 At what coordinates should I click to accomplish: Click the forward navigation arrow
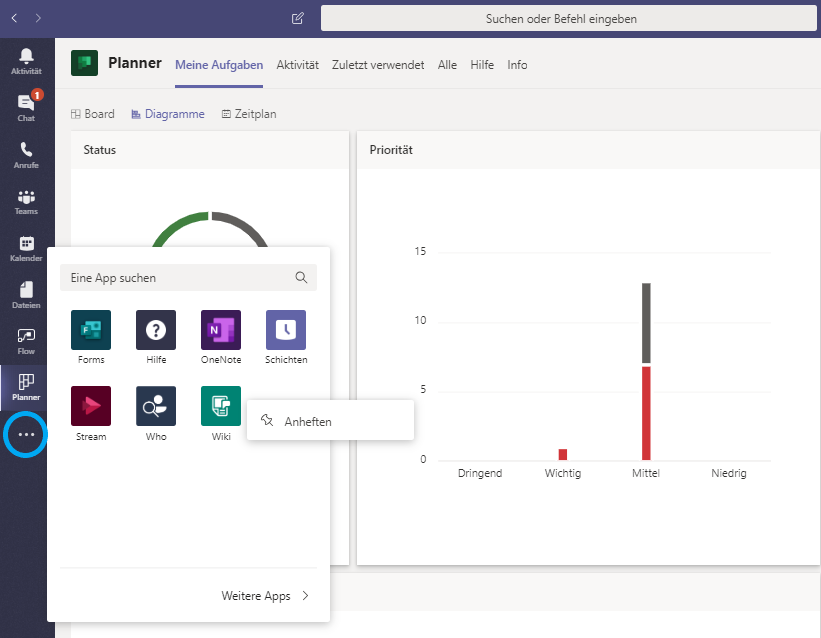38,18
